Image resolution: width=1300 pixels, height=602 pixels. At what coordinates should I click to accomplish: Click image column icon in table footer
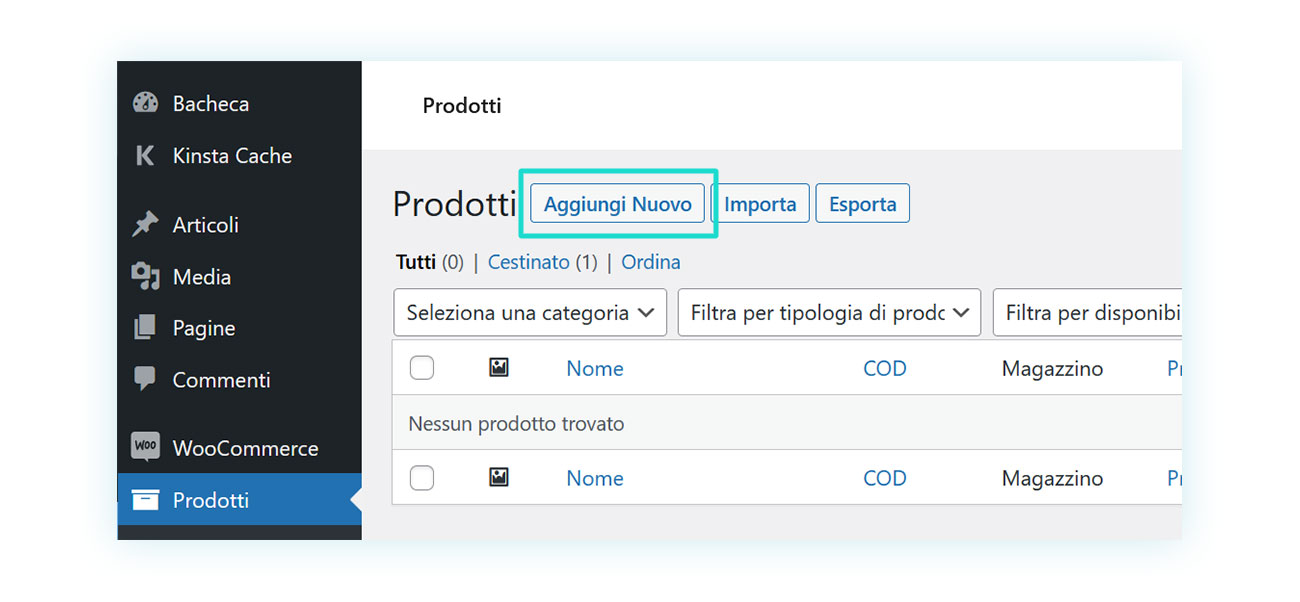point(499,478)
